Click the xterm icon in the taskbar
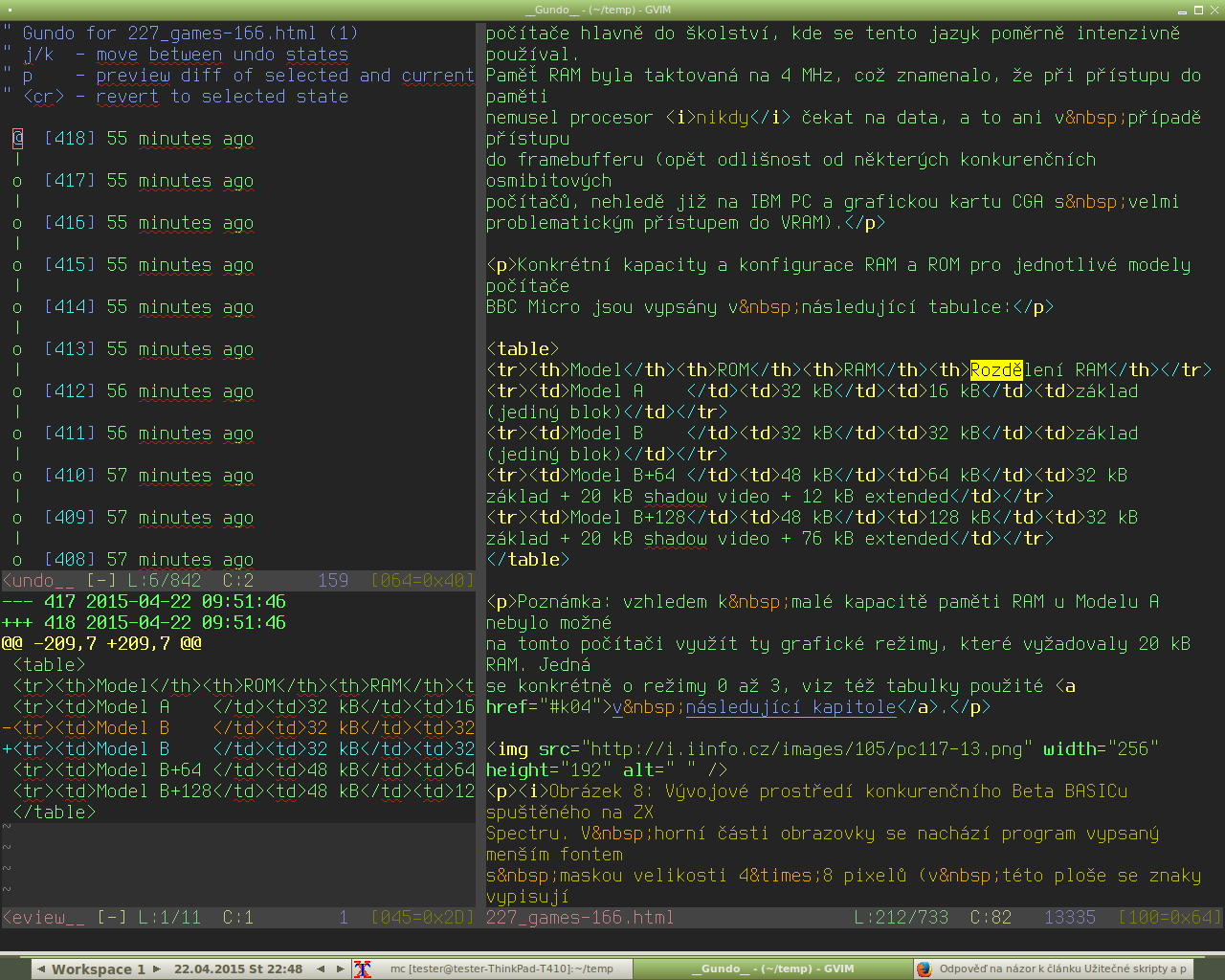 point(362,969)
